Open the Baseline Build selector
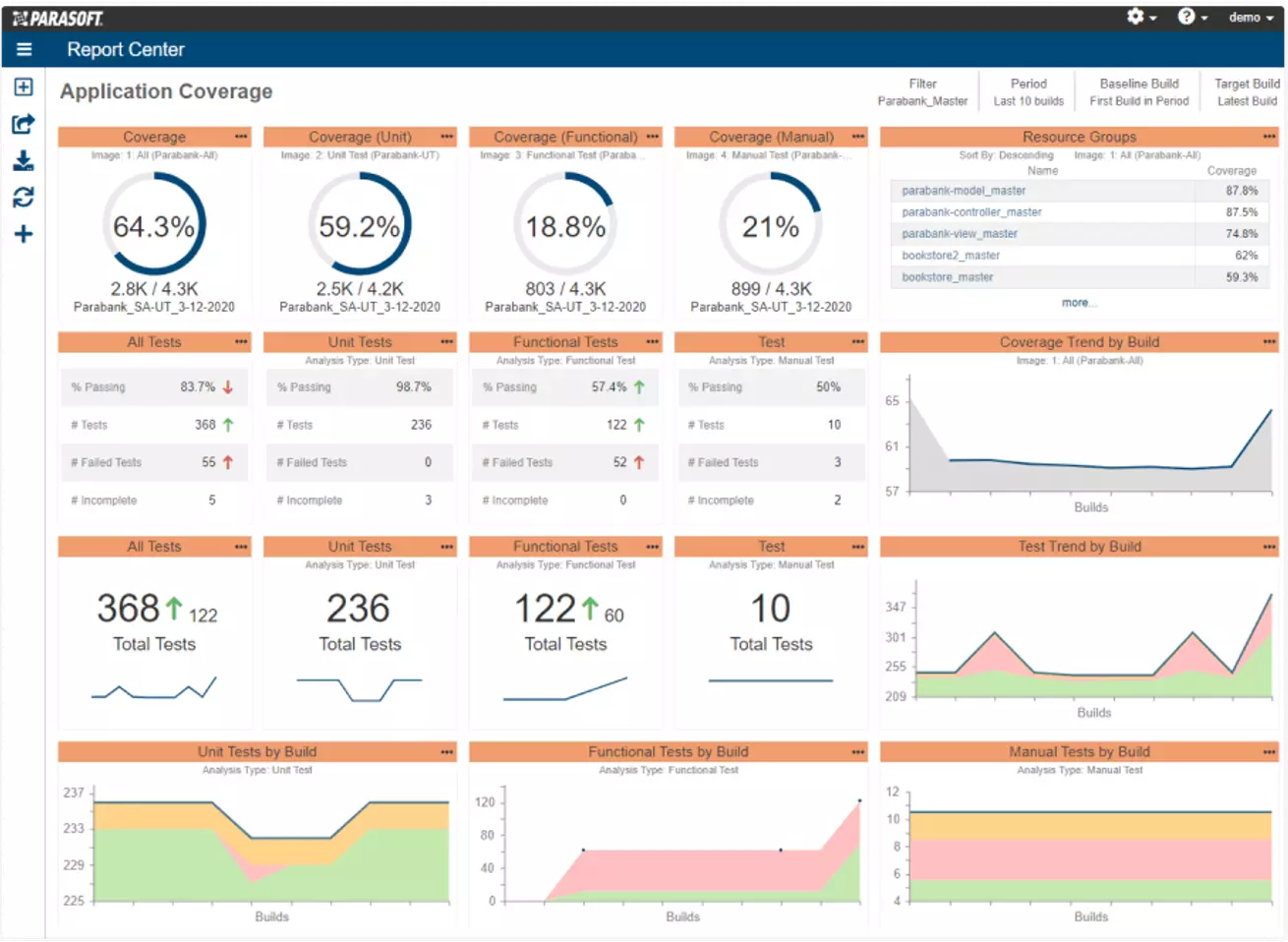The width and height of the screenshot is (1288, 942). click(x=1139, y=92)
